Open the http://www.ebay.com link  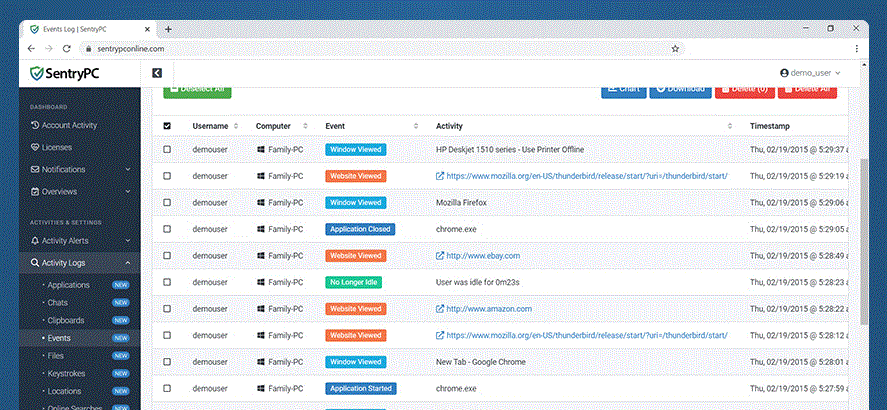(483, 256)
